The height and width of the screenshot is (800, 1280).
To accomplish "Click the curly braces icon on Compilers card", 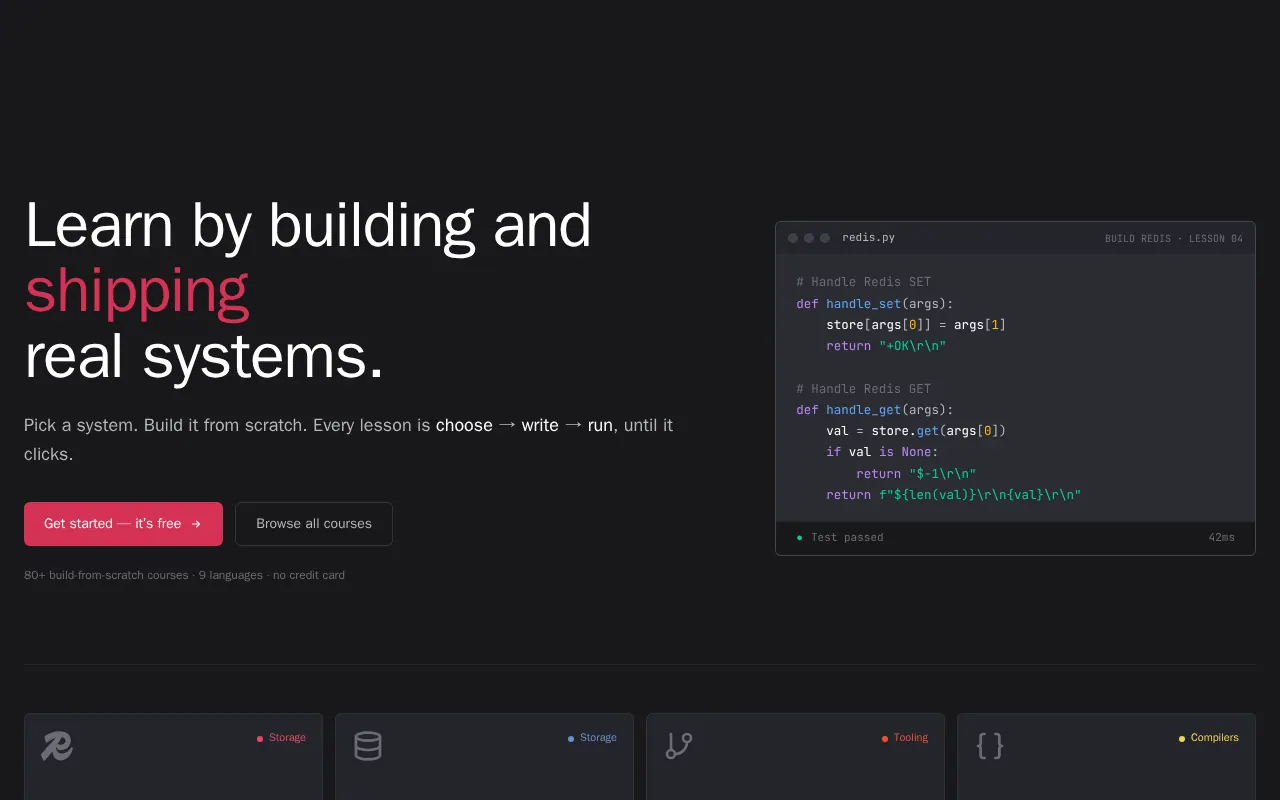I will [990, 746].
